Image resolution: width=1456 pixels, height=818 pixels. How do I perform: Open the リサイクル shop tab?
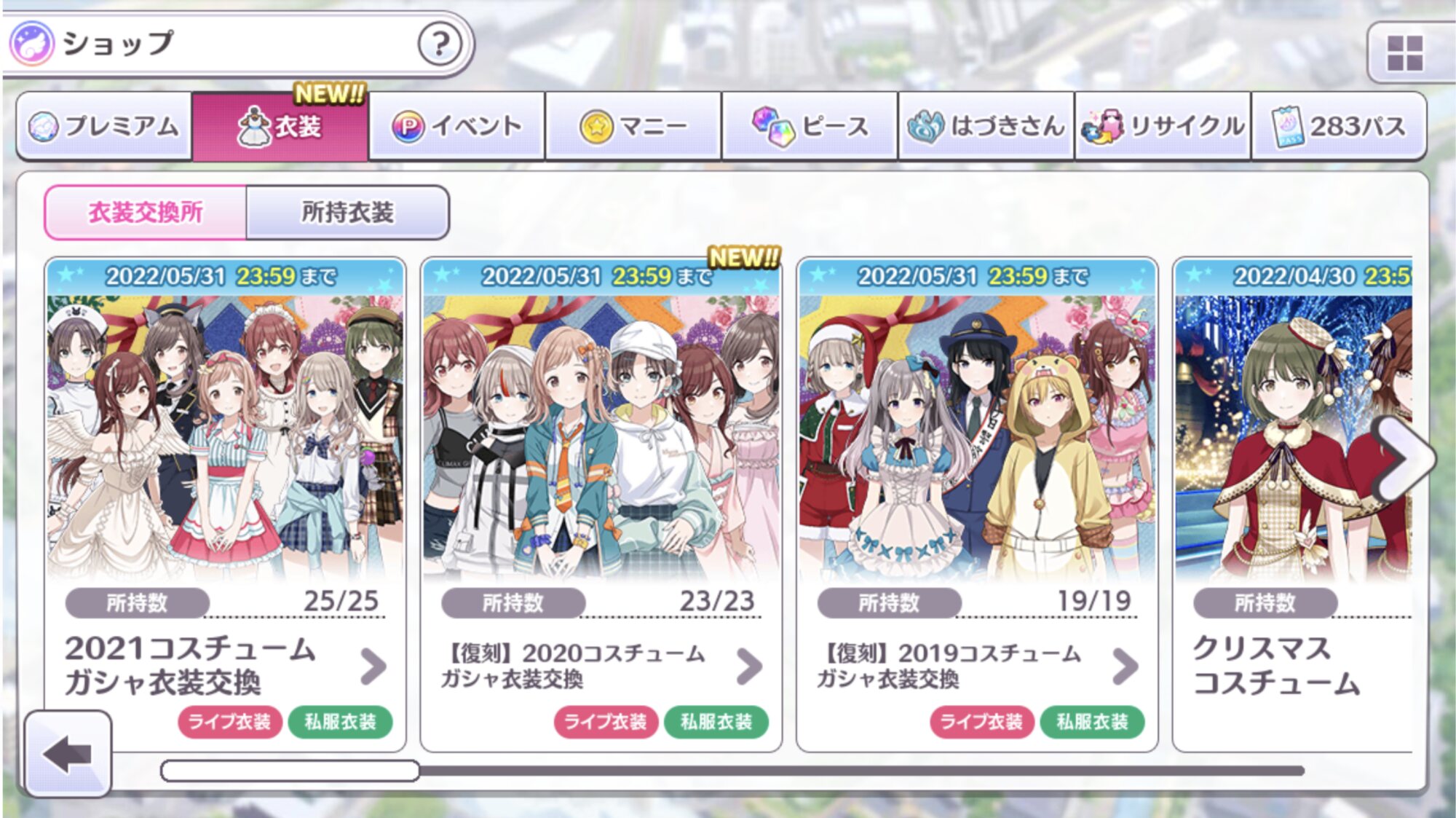point(1163,126)
